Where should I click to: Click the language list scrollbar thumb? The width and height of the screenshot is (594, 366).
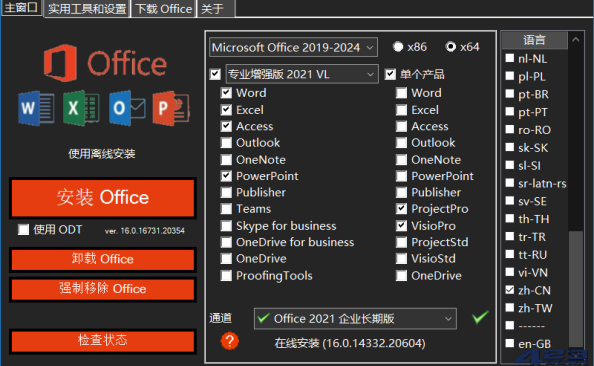576,289
